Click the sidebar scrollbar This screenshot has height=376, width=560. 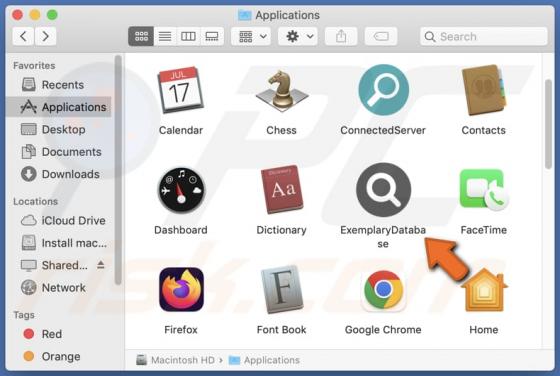click(x=118, y=170)
